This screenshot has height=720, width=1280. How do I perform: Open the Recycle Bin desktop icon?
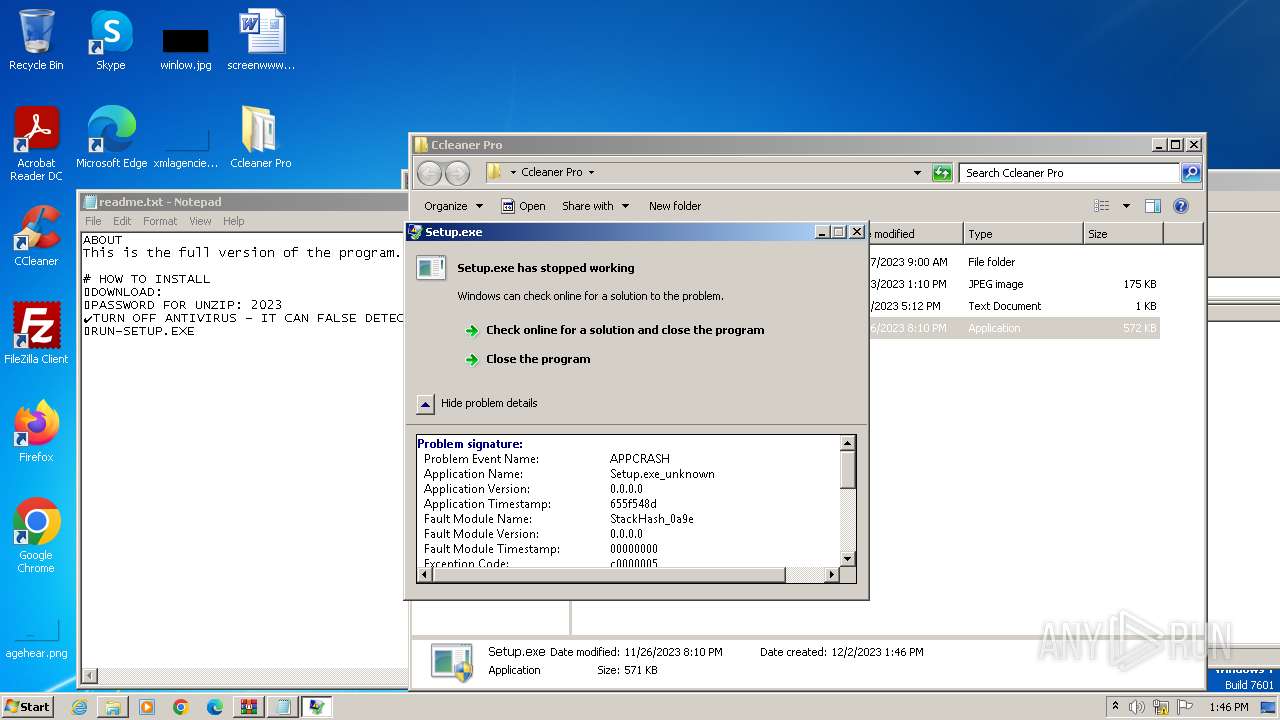(36, 40)
